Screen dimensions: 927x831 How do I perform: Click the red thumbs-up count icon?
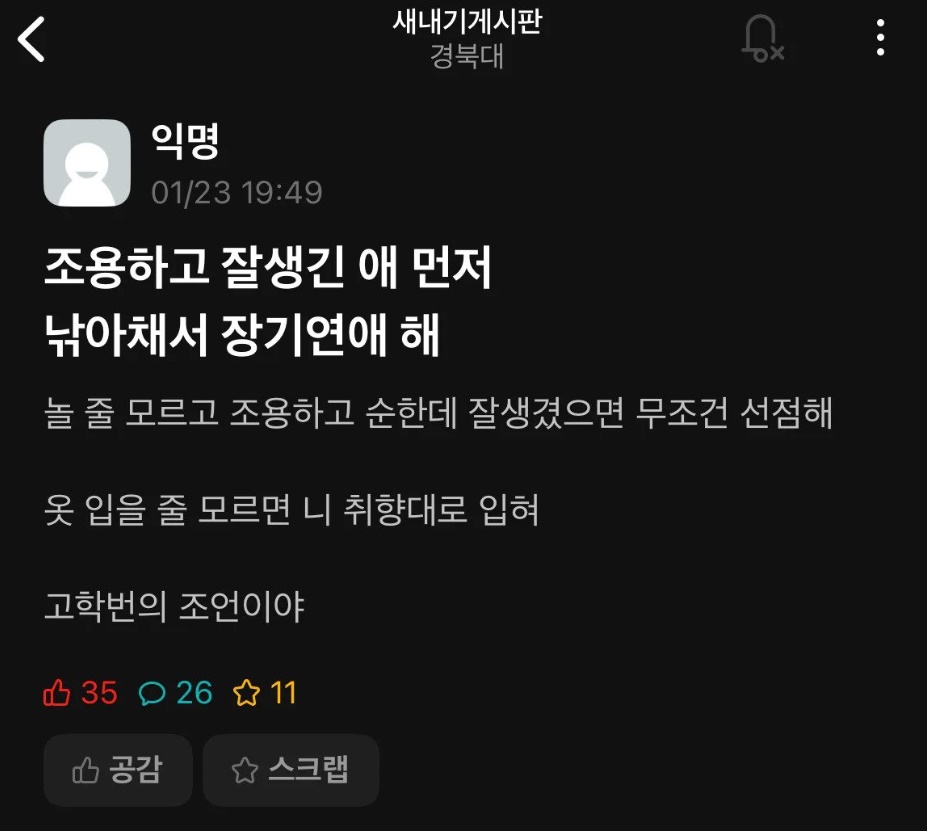click(x=57, y=693)
